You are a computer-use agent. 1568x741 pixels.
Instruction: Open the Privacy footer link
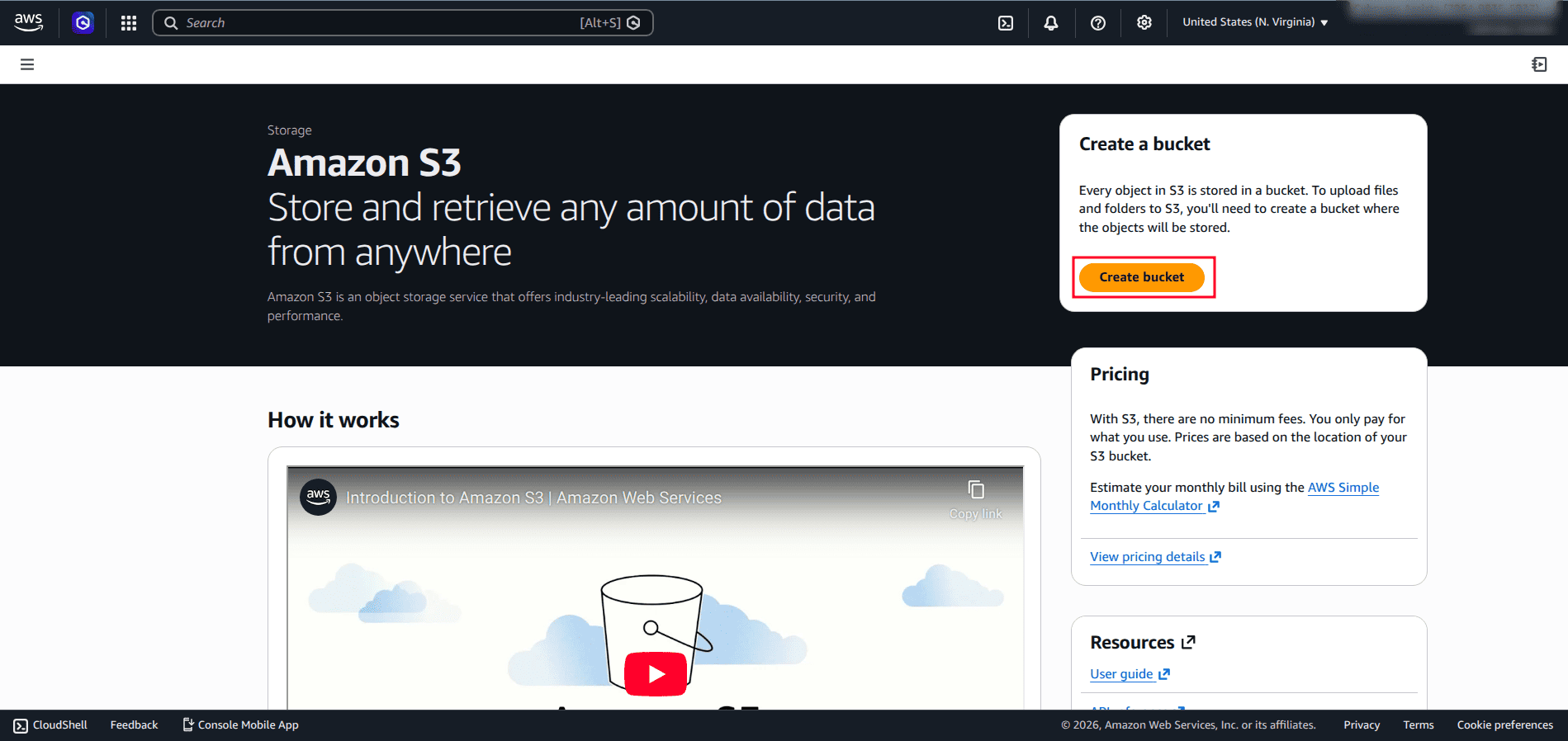click(x=1362, y=725)
